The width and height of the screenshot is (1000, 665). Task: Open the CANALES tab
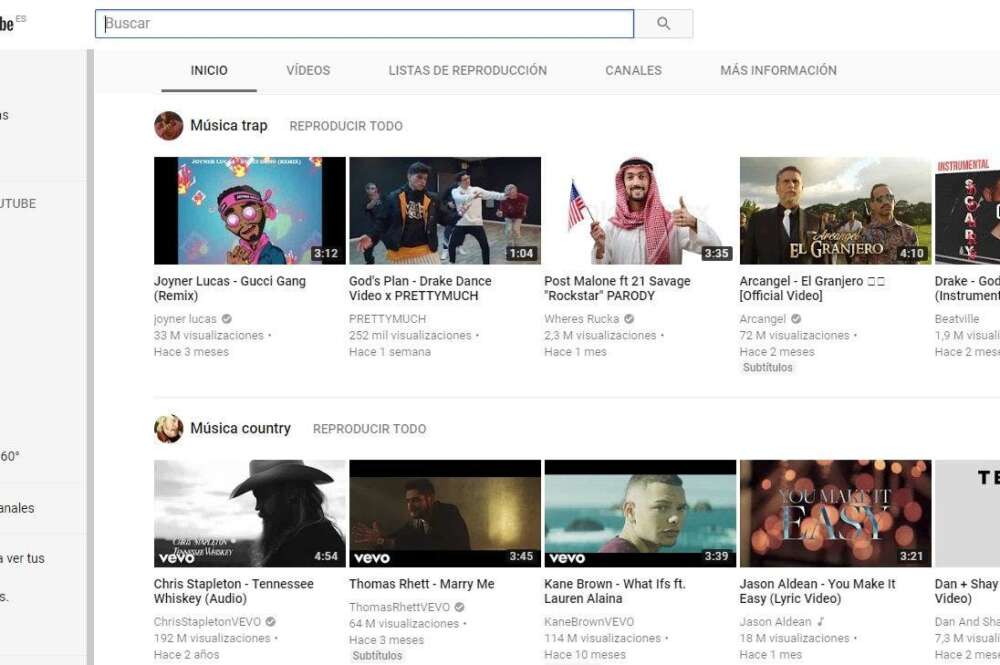tap(633, 70)
